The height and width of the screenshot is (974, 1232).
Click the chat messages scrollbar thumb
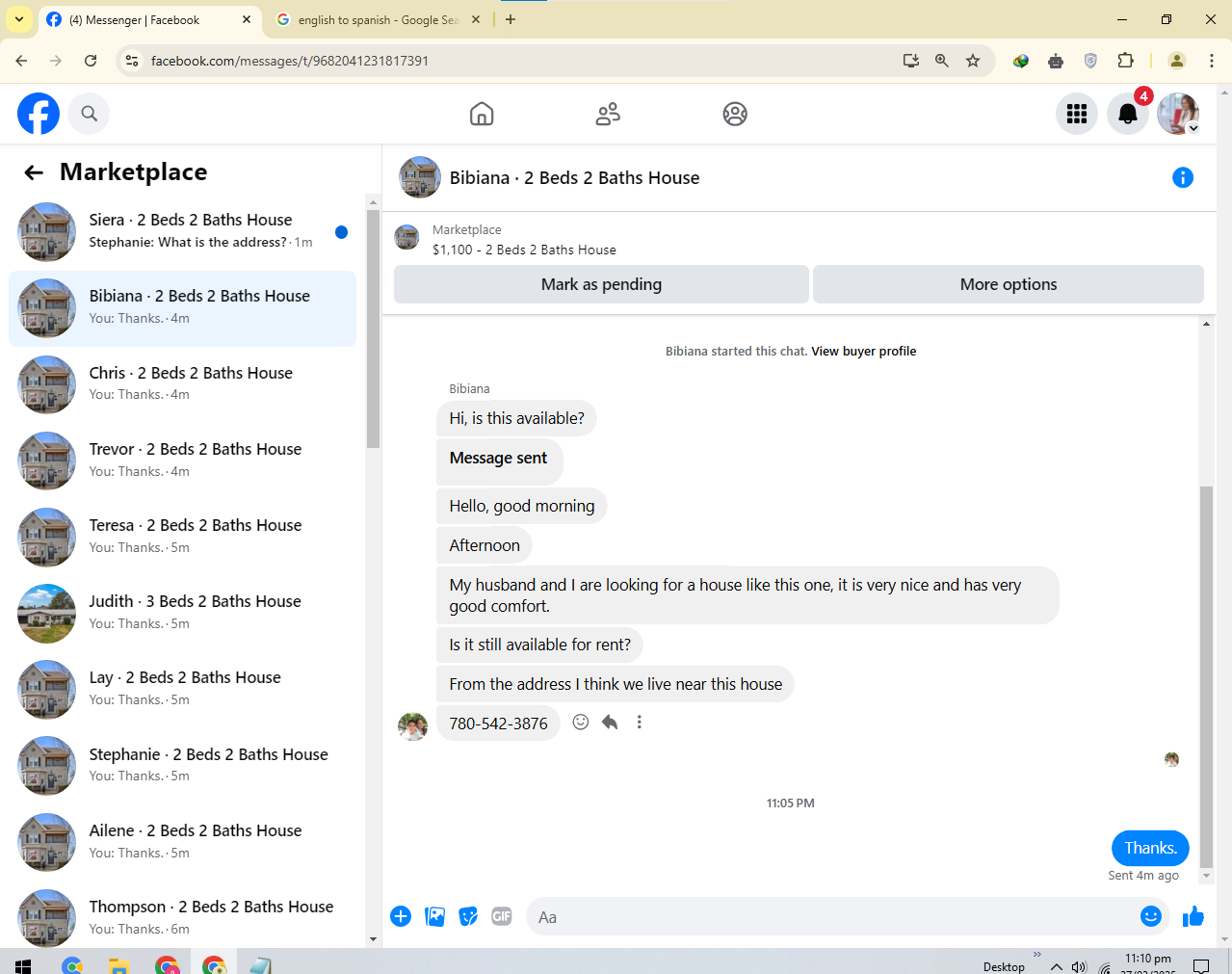point(1206,677)
